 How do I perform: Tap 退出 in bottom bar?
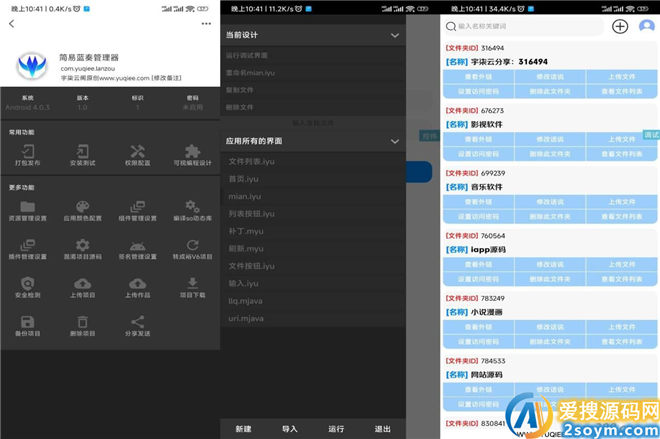click(x=382, y=429)
